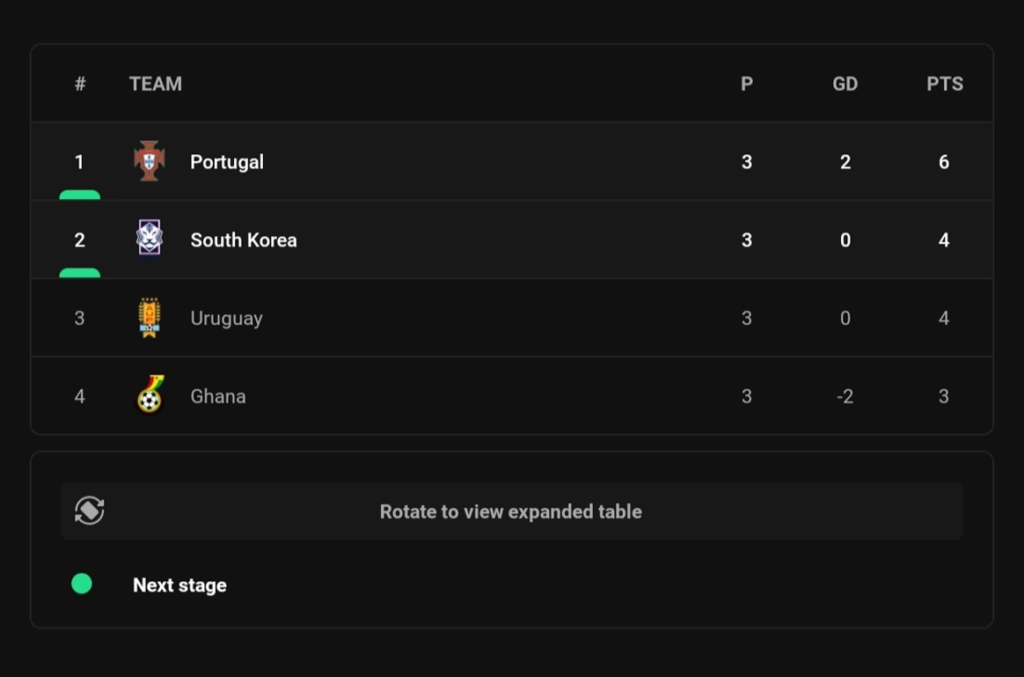Tap the South Korea crest icon

(x=149, y=238)
